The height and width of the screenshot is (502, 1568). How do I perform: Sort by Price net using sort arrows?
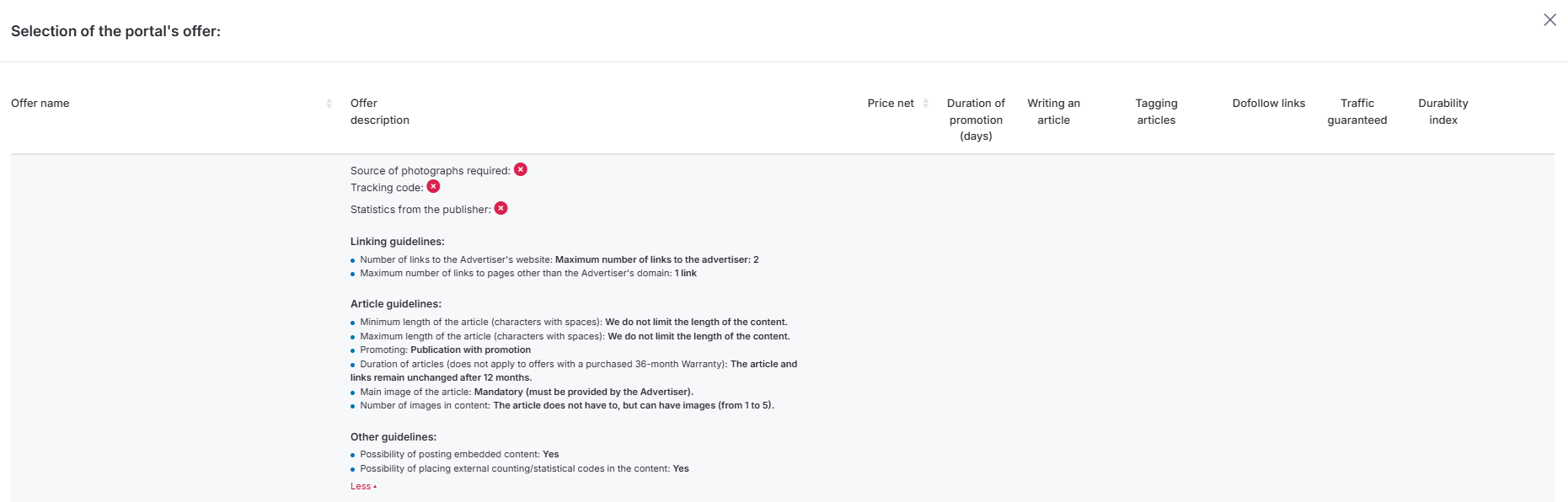925,104
